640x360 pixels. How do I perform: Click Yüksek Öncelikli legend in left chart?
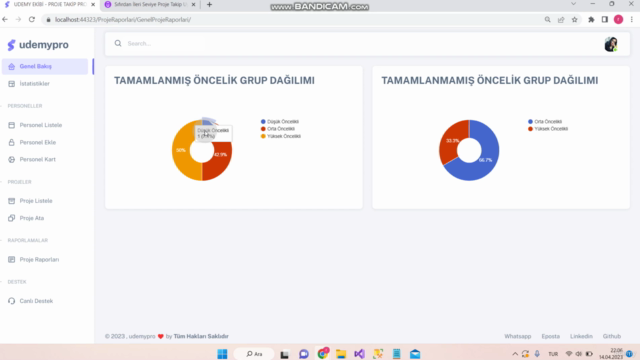(x=281, y=136)
